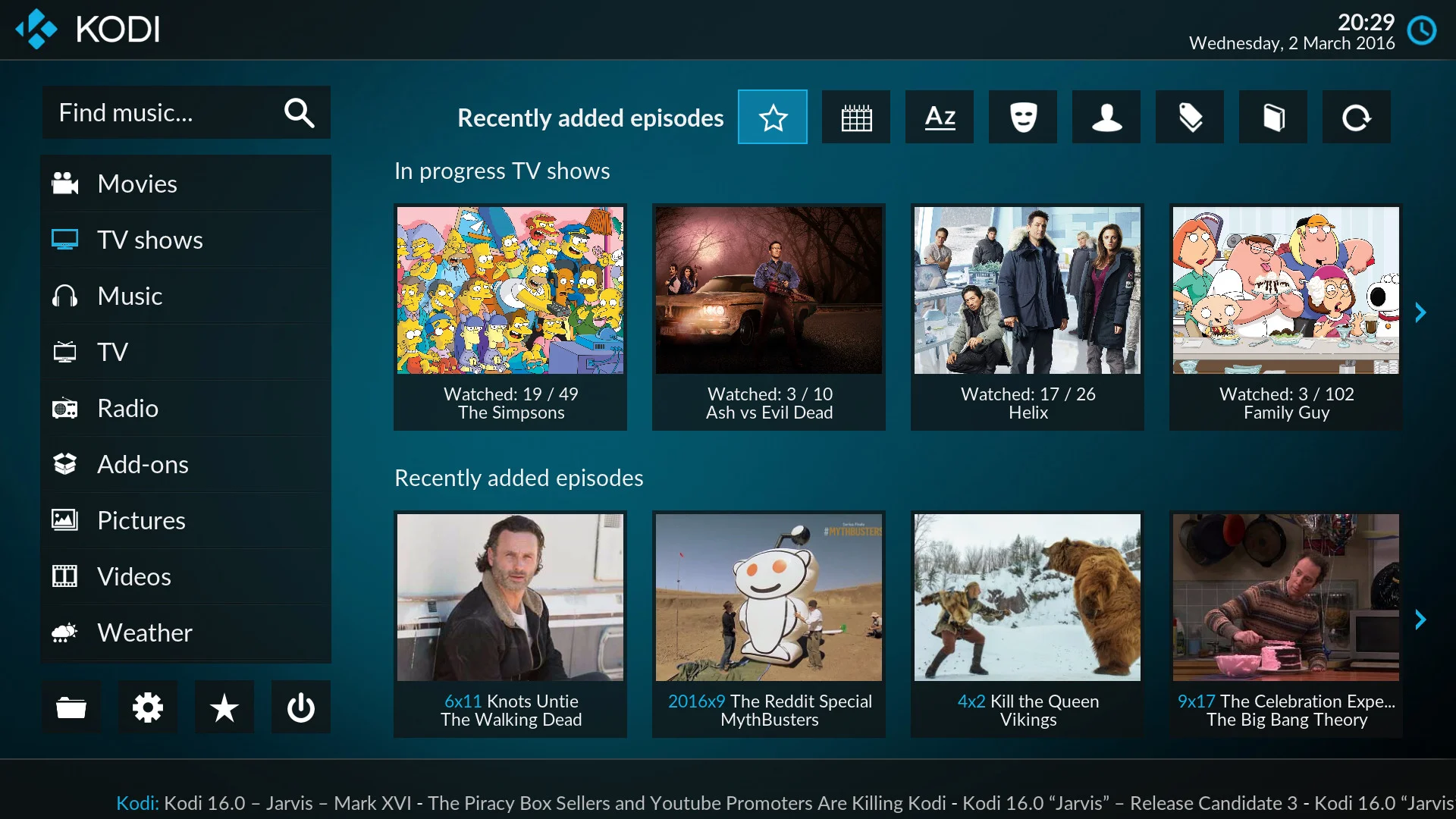1456x819 pixels.
Task: Click the star recently added icon
Action: pyautogui.click(x=772, y=117)
